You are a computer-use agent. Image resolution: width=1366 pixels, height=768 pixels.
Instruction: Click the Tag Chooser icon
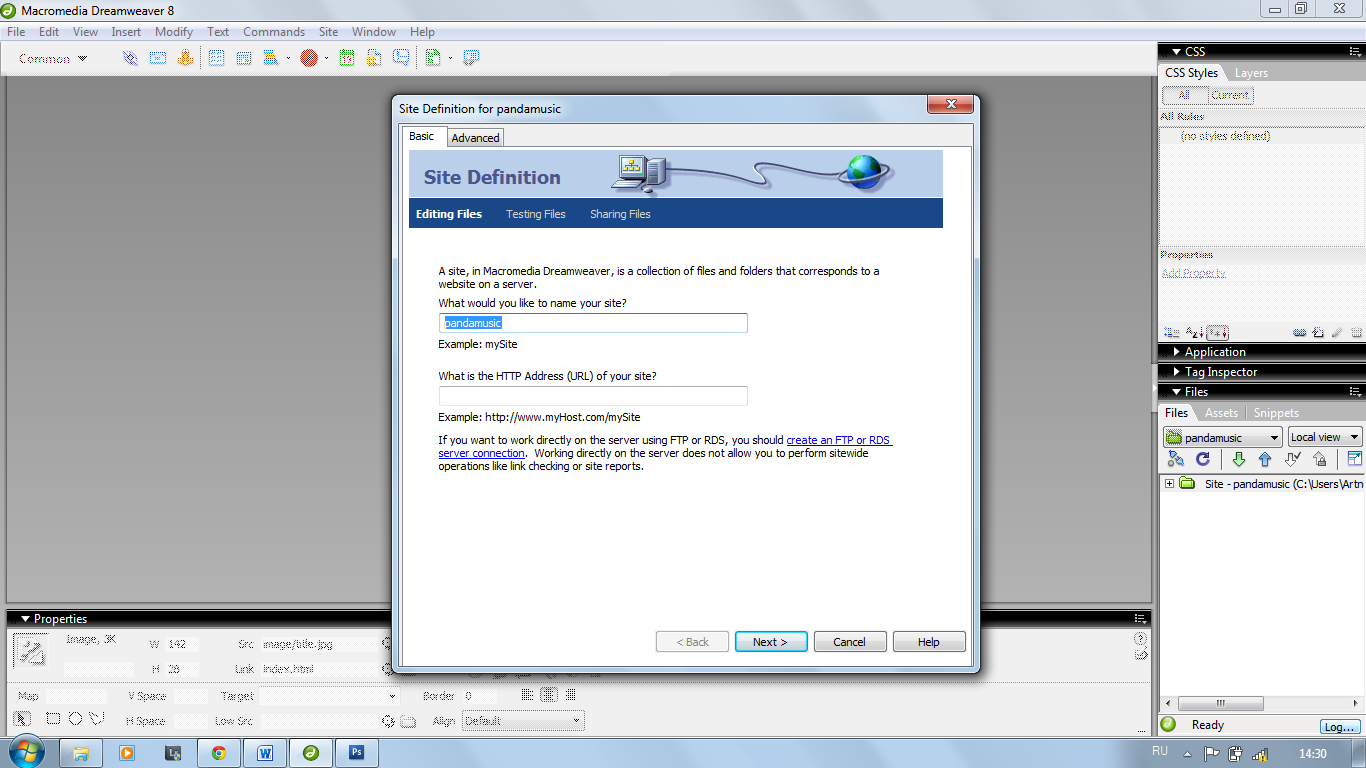tap(471, 58)
